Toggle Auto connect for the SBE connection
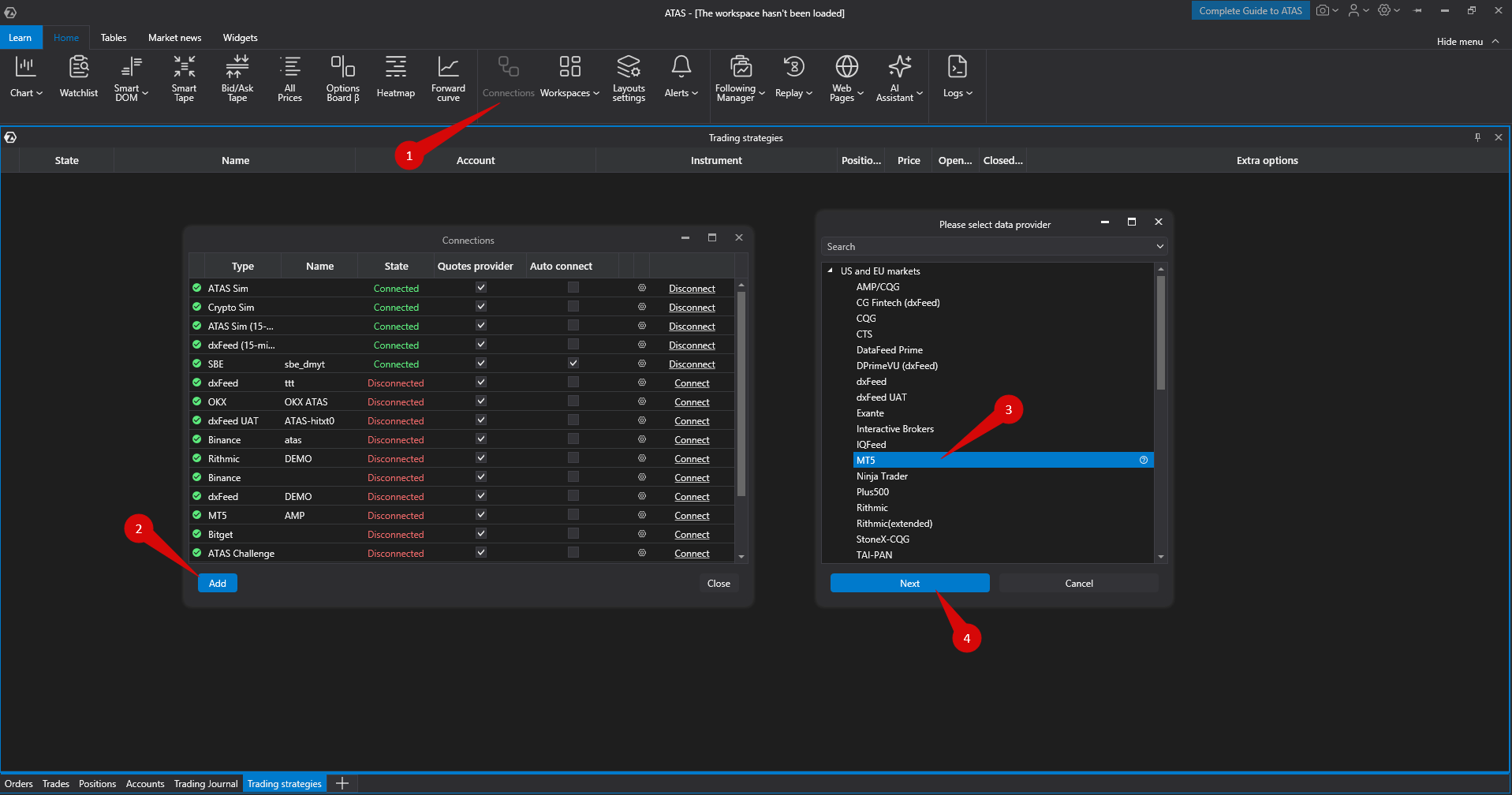The height and width of the screenshot is (795, 1512). point(573,364)
